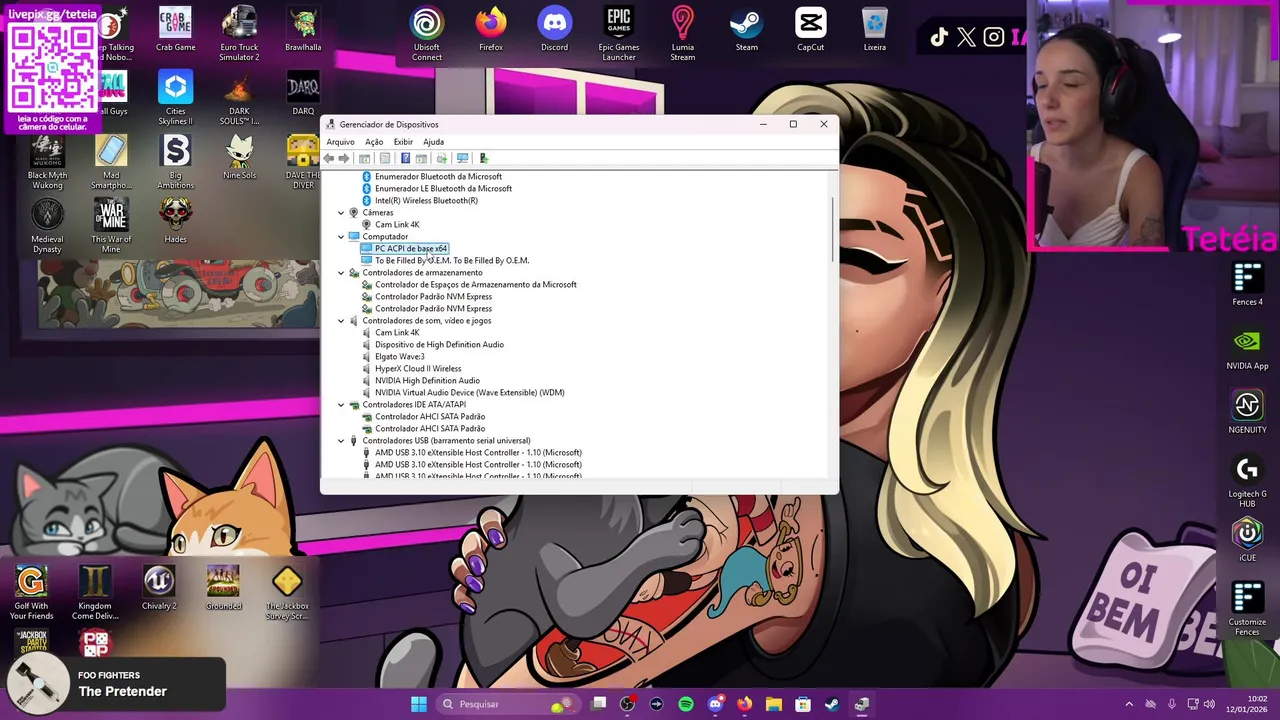Viewport: 1280px width, 720px height.
Task: Collapse Controladores IDE ATA/ATAPI category
Action: point(341,405)
